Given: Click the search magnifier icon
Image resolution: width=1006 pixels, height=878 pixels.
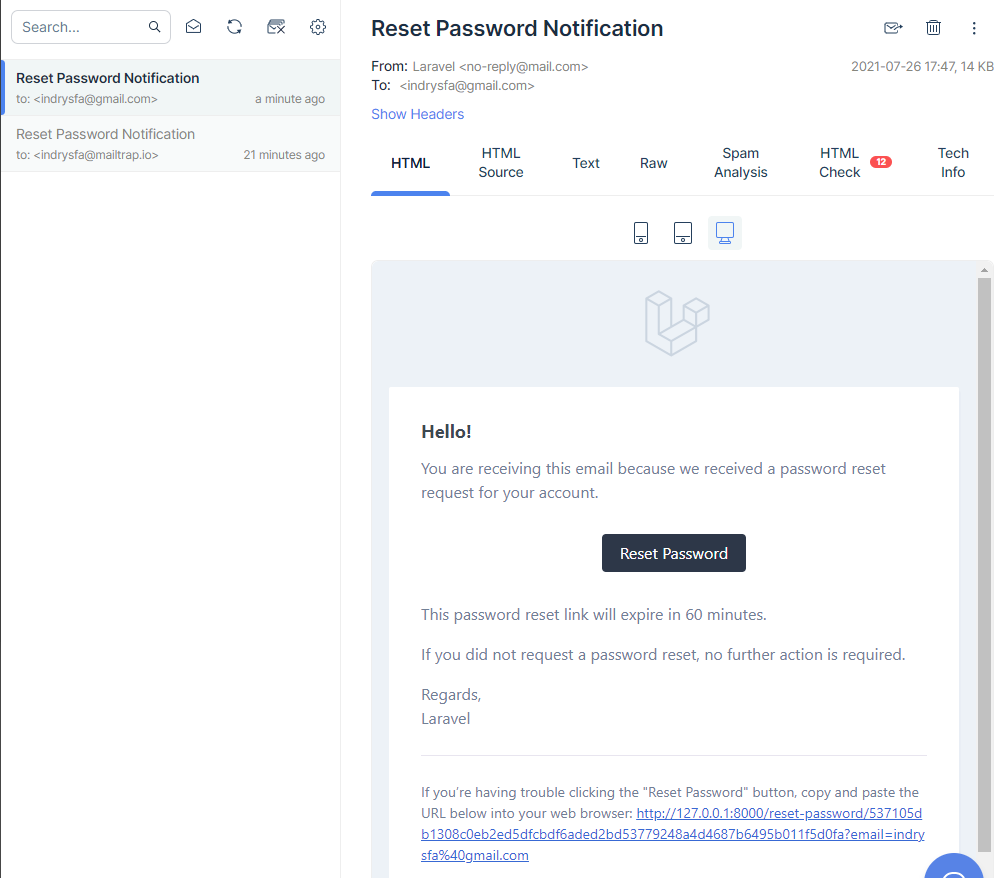Looking at the screenshot, I should 155,27.
